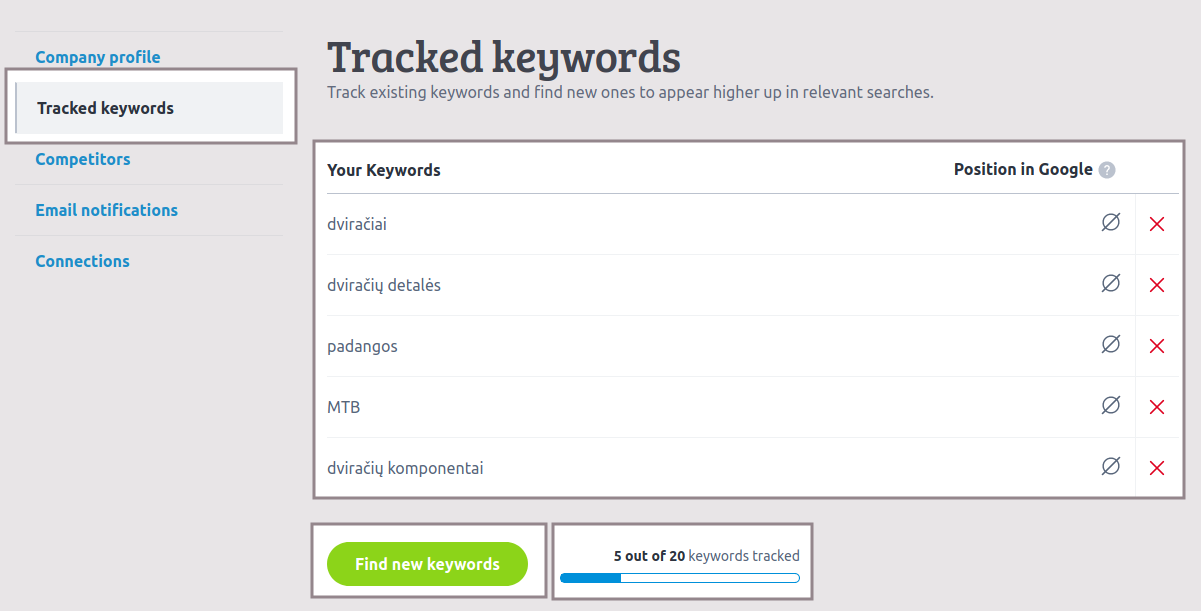Click the no-position symbol for dviračiai
Screen dimensions: 1201x611
click(x=1110, y=223)
